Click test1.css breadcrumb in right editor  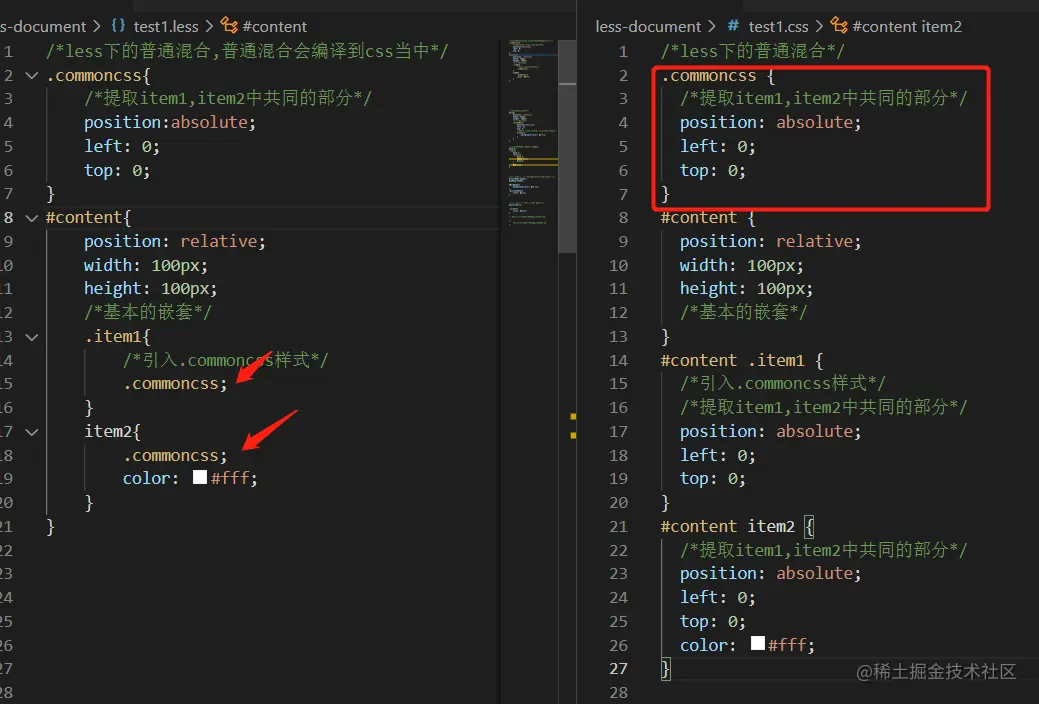(x=778, y=27)
